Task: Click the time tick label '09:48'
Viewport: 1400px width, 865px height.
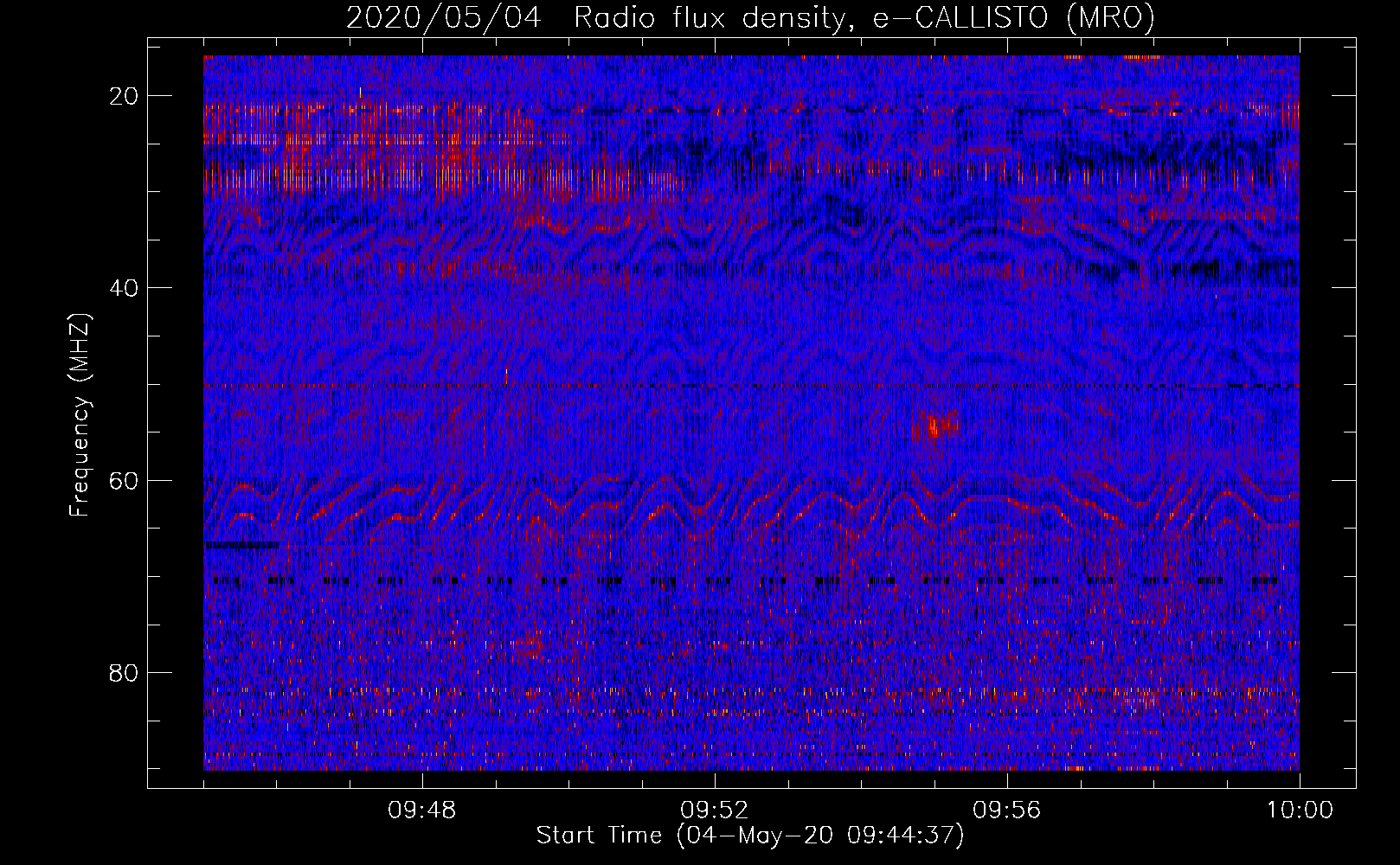Action: click(x=422, y=811)
